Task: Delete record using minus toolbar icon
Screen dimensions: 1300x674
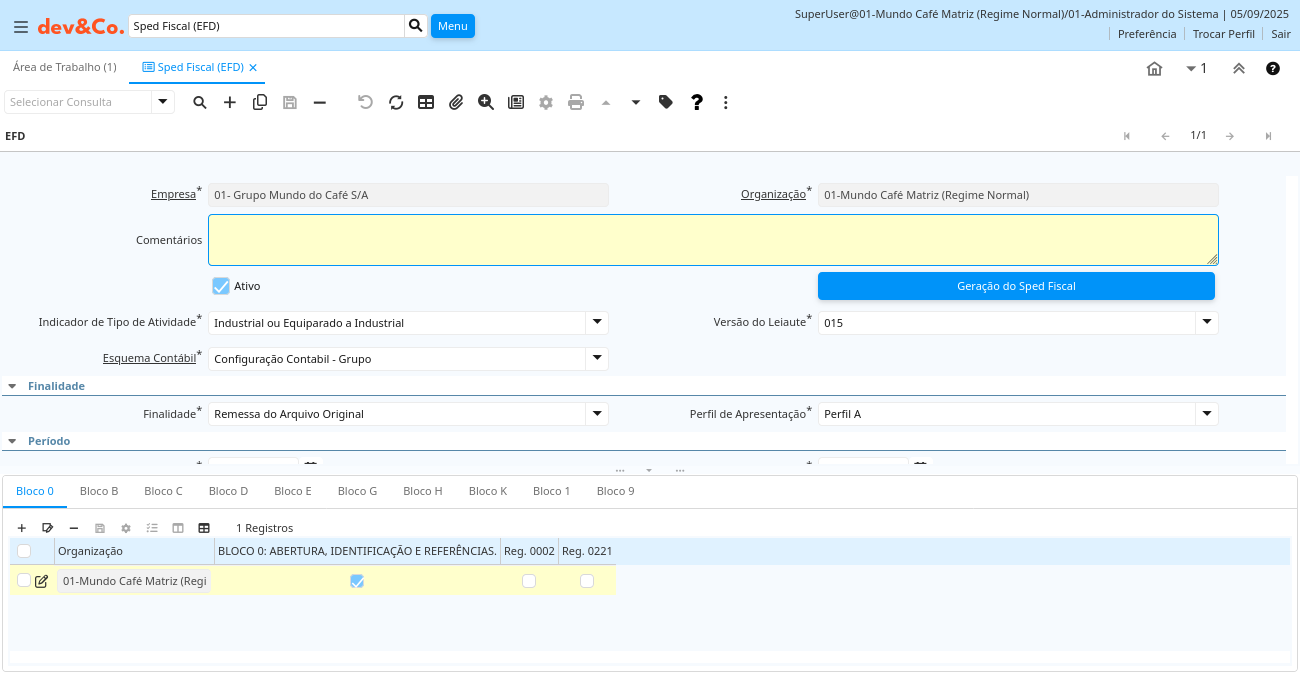Action: point(320,102)
